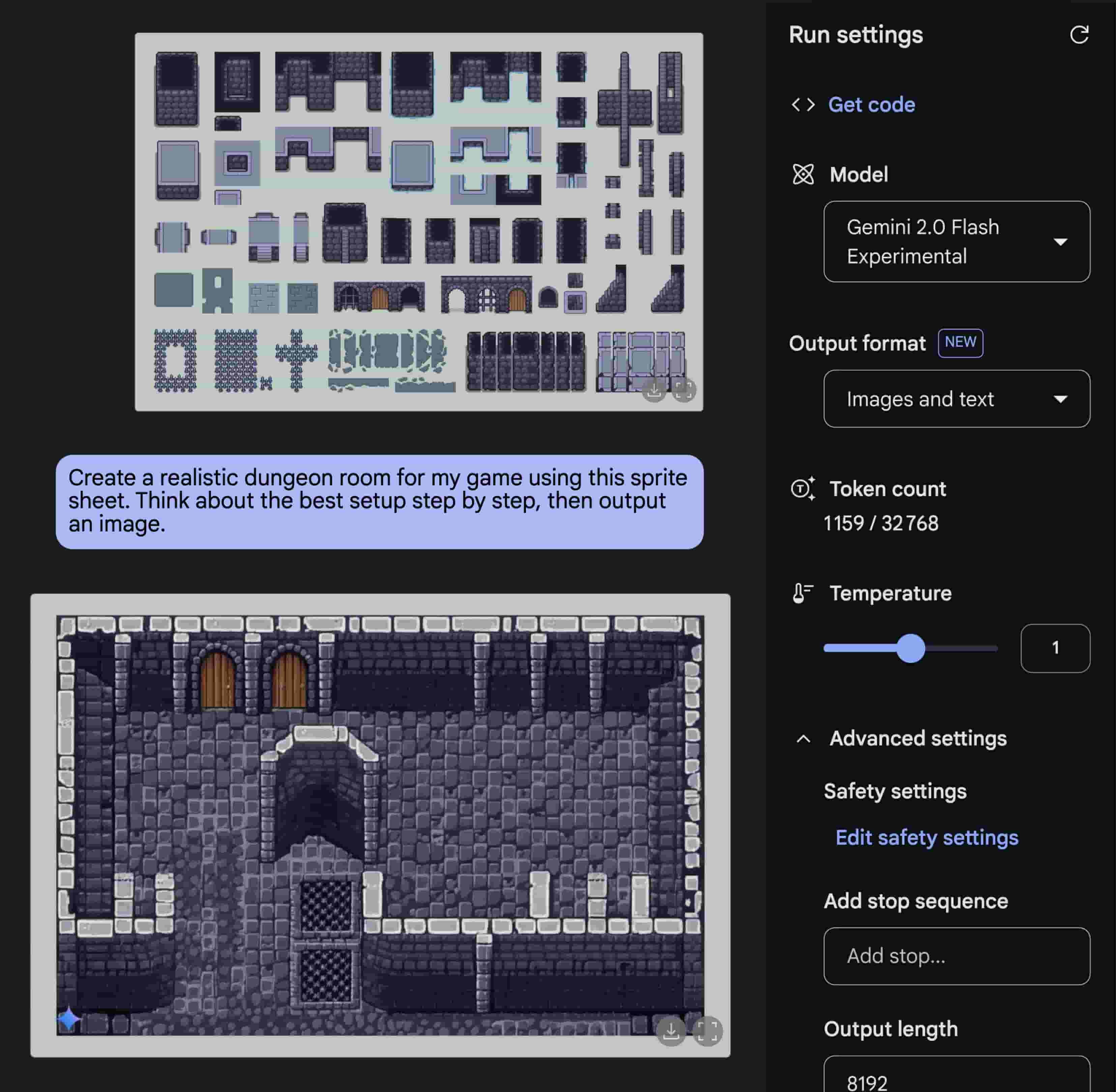The image size is (1116, 1092).
Task: Download the sprite sheet image
Action: point(653,391)
